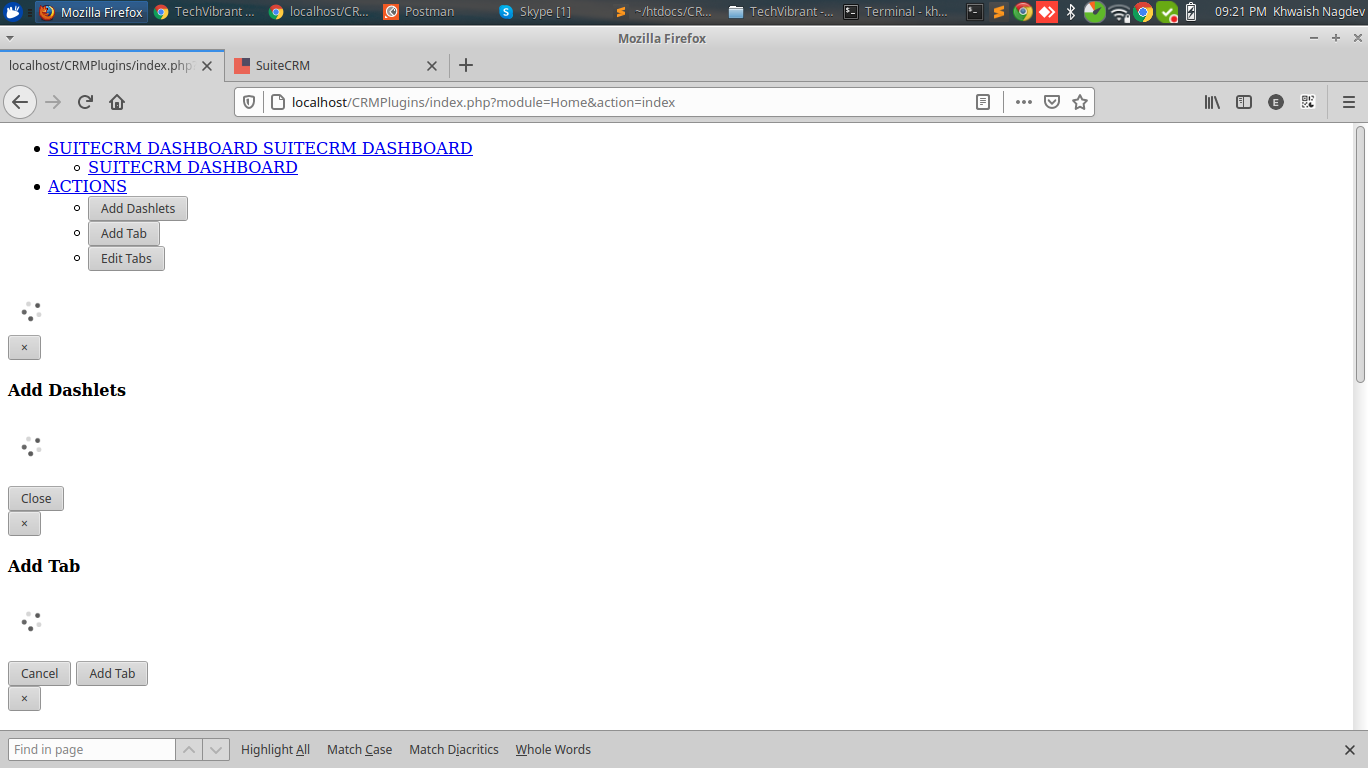Click the × button below Cancel

pyautogui.click(x=24, y=699)
